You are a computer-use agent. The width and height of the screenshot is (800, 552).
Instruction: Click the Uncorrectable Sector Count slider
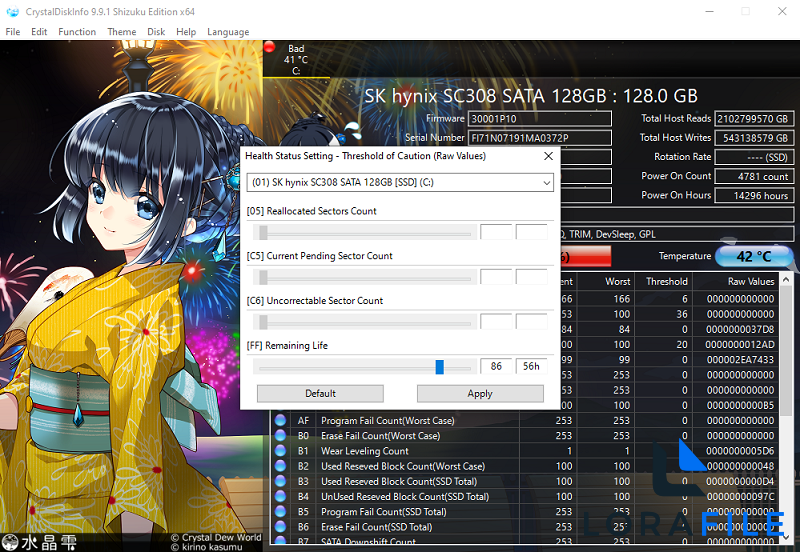pos(365,322)
